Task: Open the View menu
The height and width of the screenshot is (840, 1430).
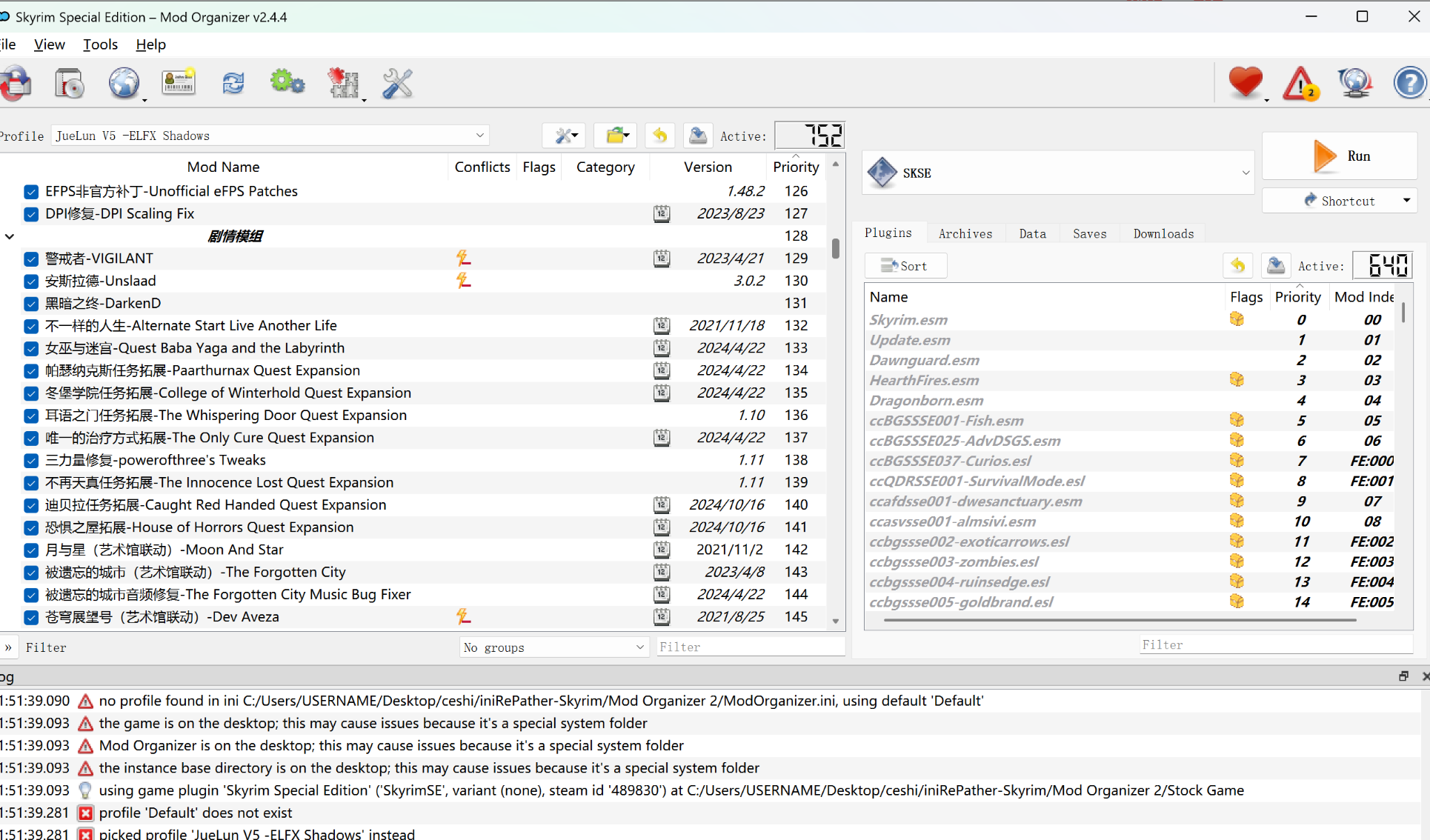Action: pyautogui.click(x=50, y=44)
